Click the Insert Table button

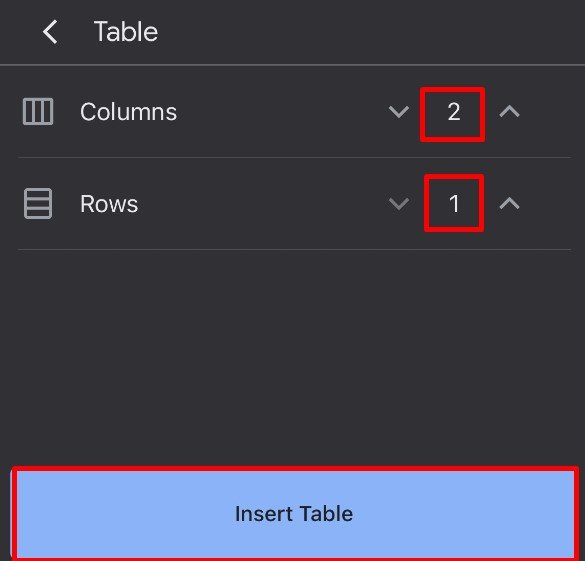[x=295, y=514]
